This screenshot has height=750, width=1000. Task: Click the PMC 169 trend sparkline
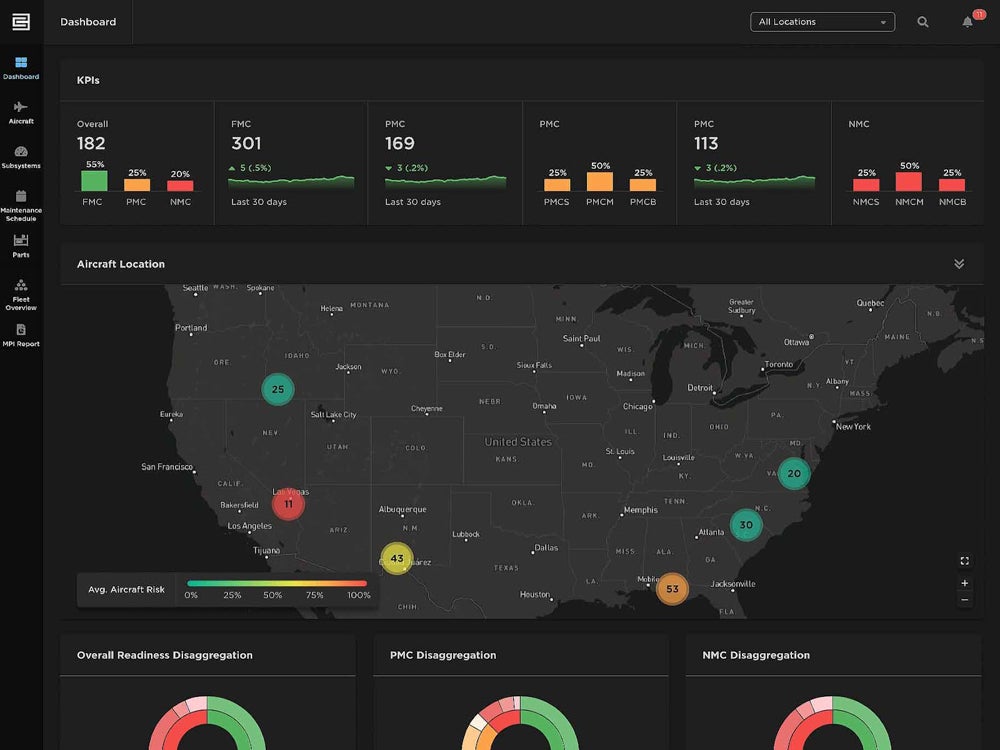[445, 182]
